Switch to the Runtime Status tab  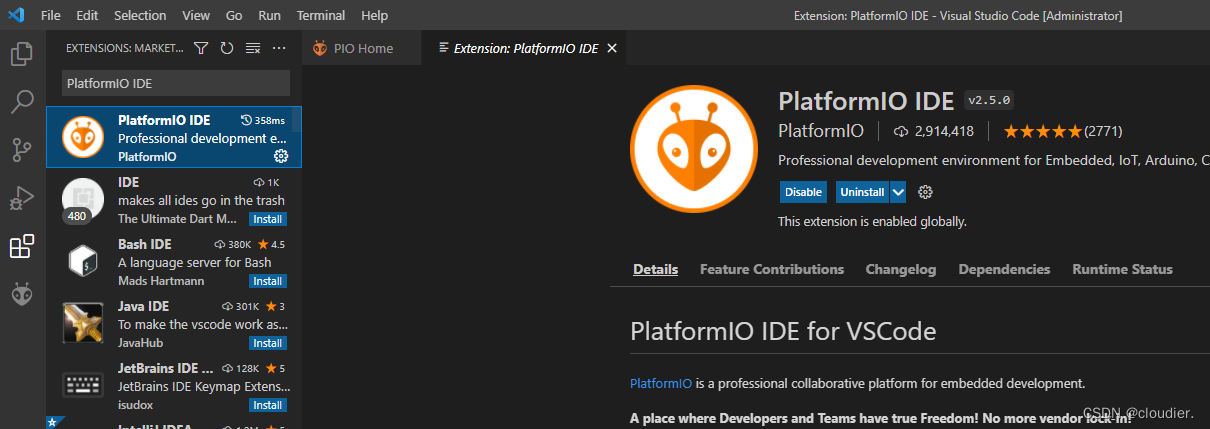[1122, 269]
